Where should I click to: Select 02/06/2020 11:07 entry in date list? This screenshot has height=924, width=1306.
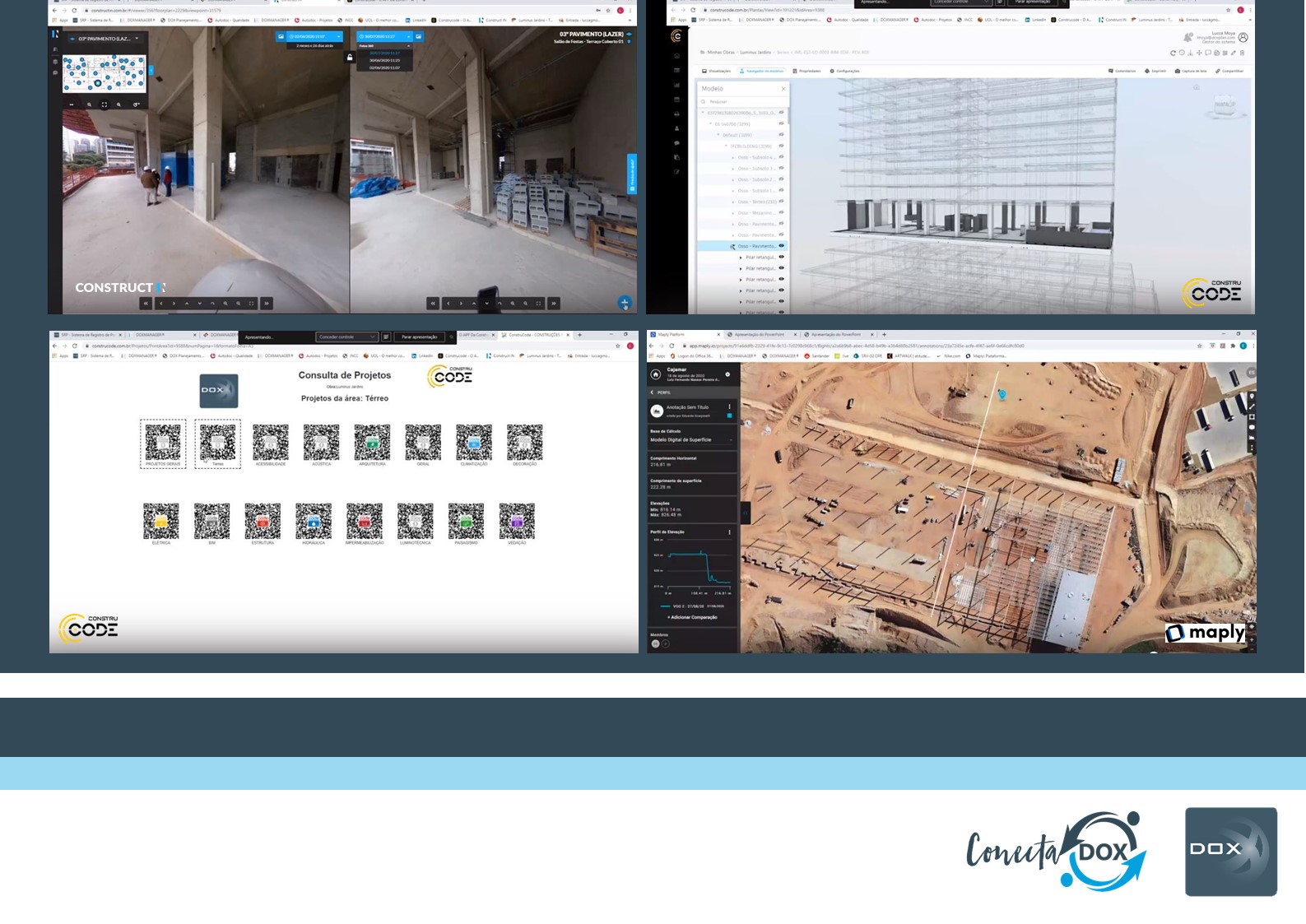pos(384,67)
